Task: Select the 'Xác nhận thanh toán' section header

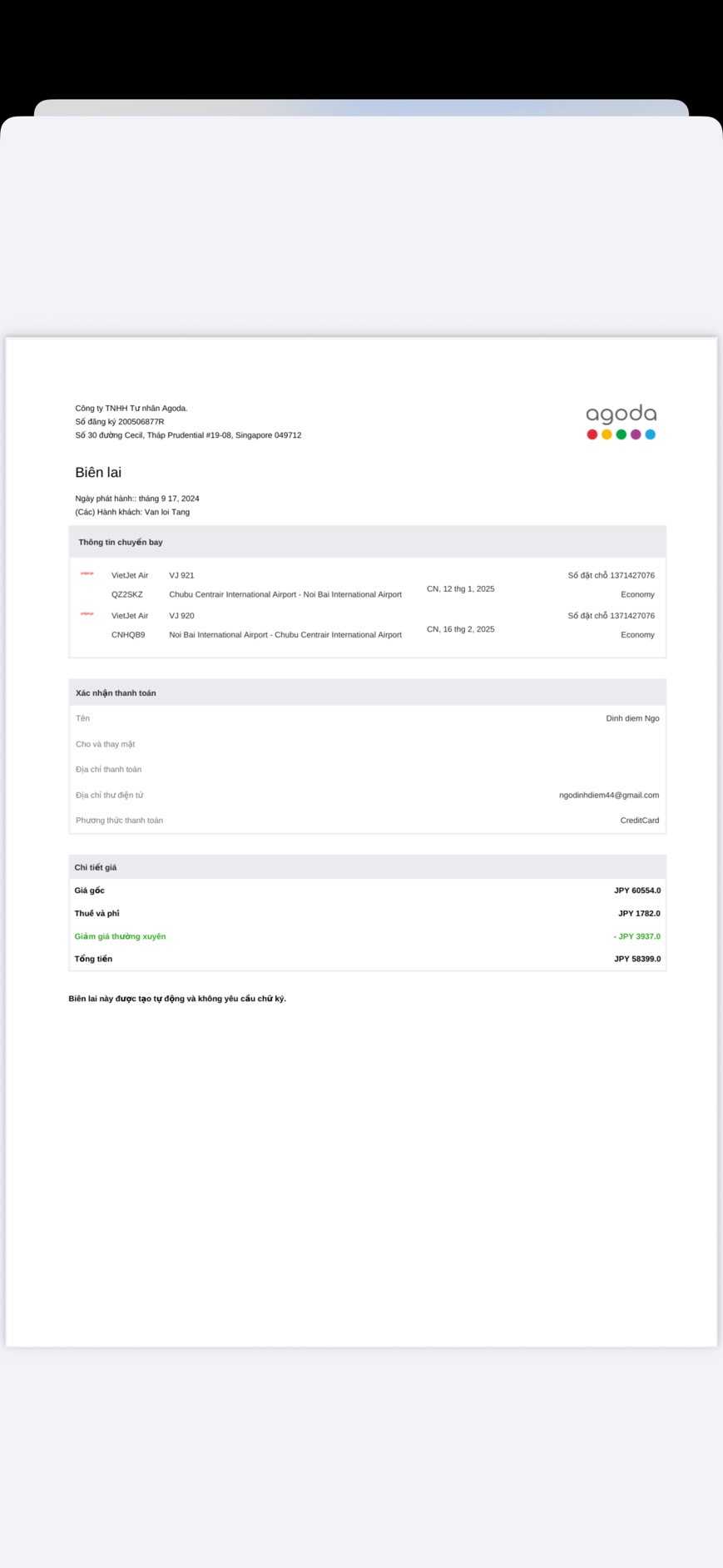Action: click(116, 692)
